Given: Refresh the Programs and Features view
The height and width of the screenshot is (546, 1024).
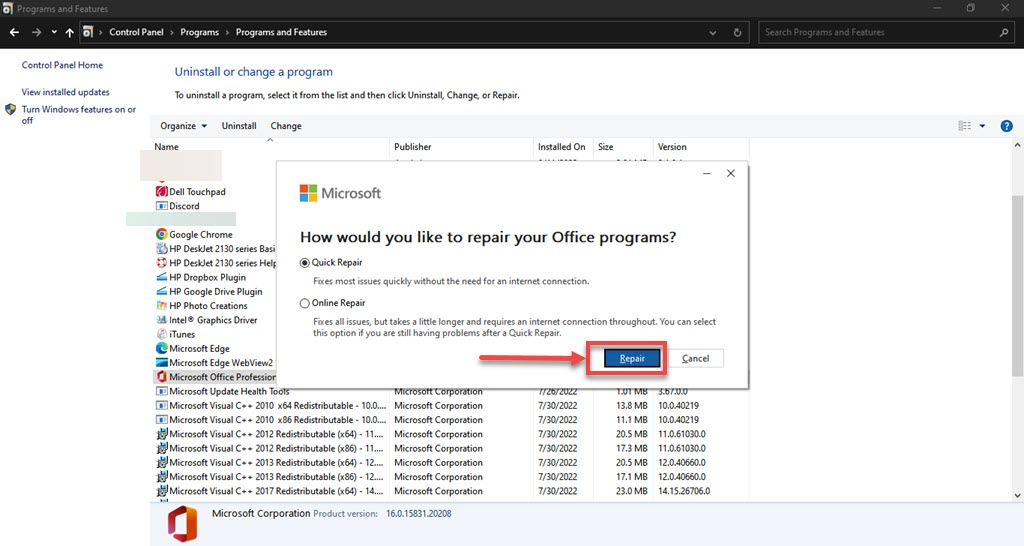Looking at the screenshot, I should [x=737, y=33].
